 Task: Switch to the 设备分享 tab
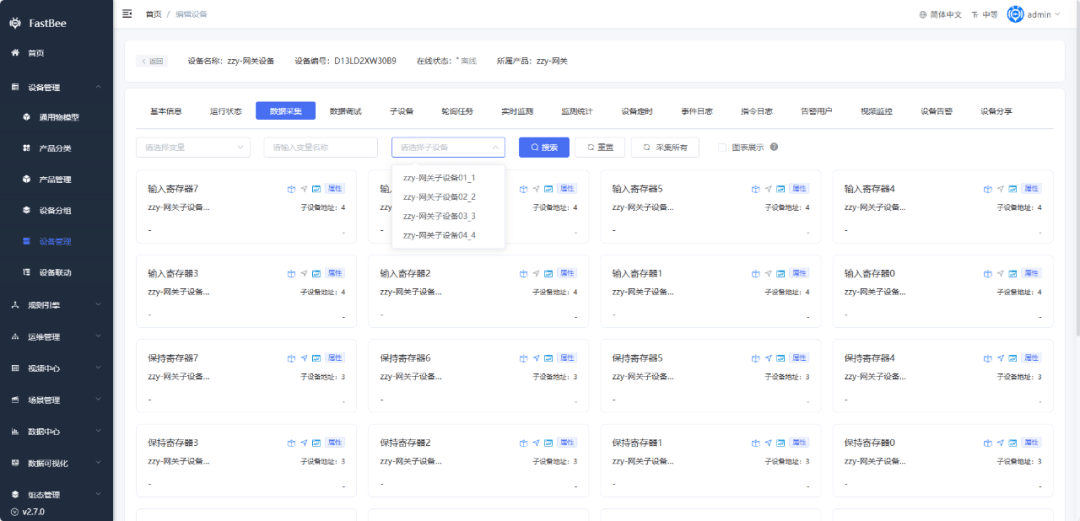pos(997,111)
